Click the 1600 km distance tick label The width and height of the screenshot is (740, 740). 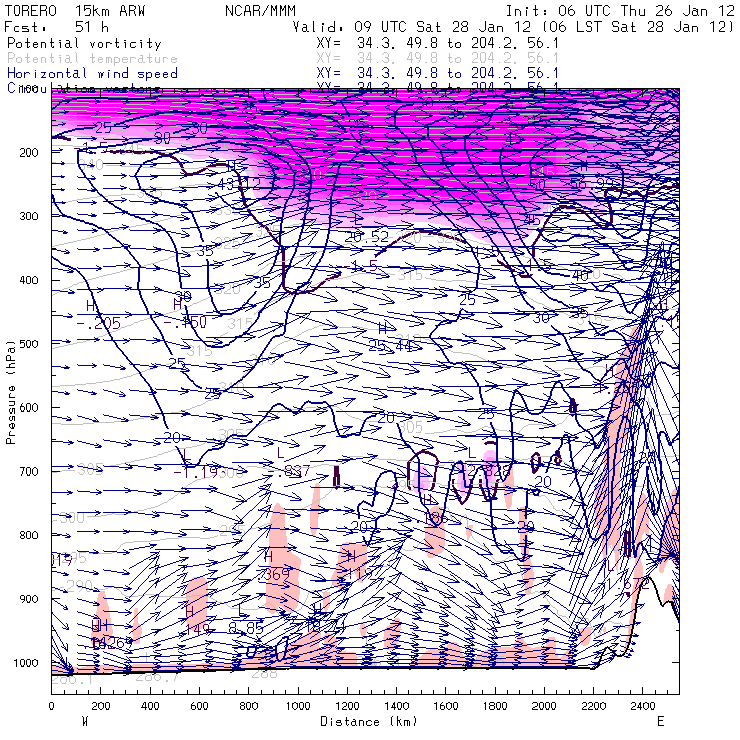(446, 706)
